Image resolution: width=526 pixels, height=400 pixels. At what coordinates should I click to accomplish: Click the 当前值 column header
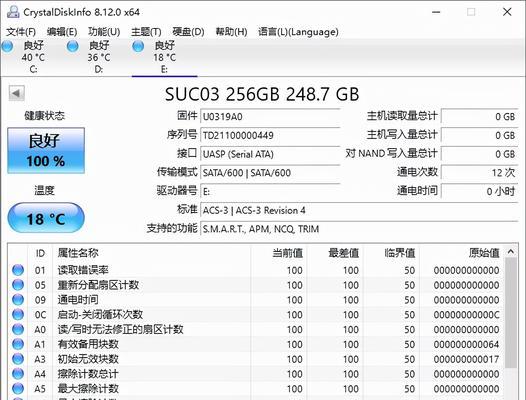click(x=278, y=253)
